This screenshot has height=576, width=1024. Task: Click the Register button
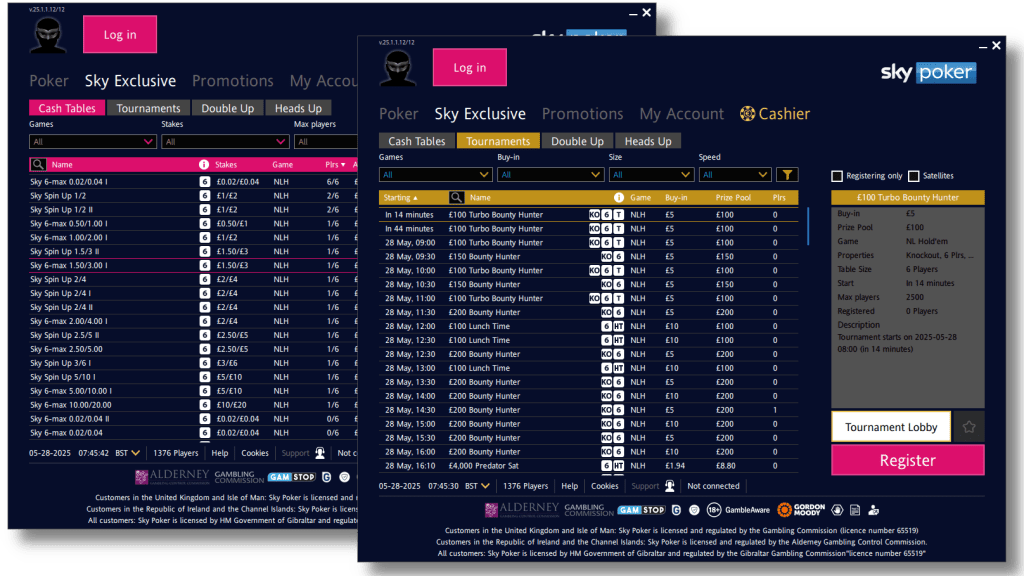[x=908, y=460]
